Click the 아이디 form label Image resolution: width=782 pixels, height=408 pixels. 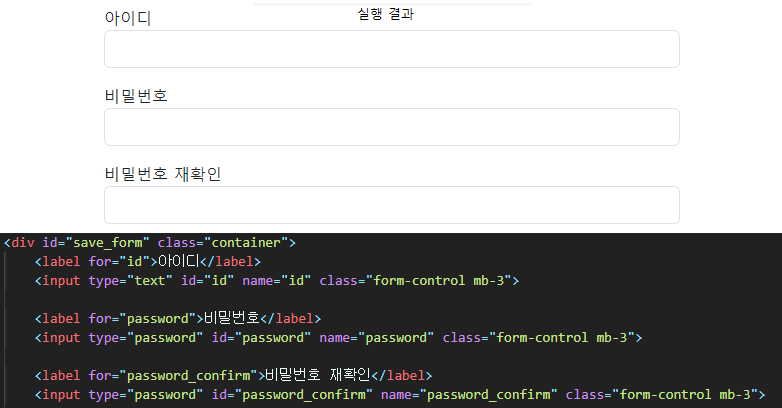128,18
